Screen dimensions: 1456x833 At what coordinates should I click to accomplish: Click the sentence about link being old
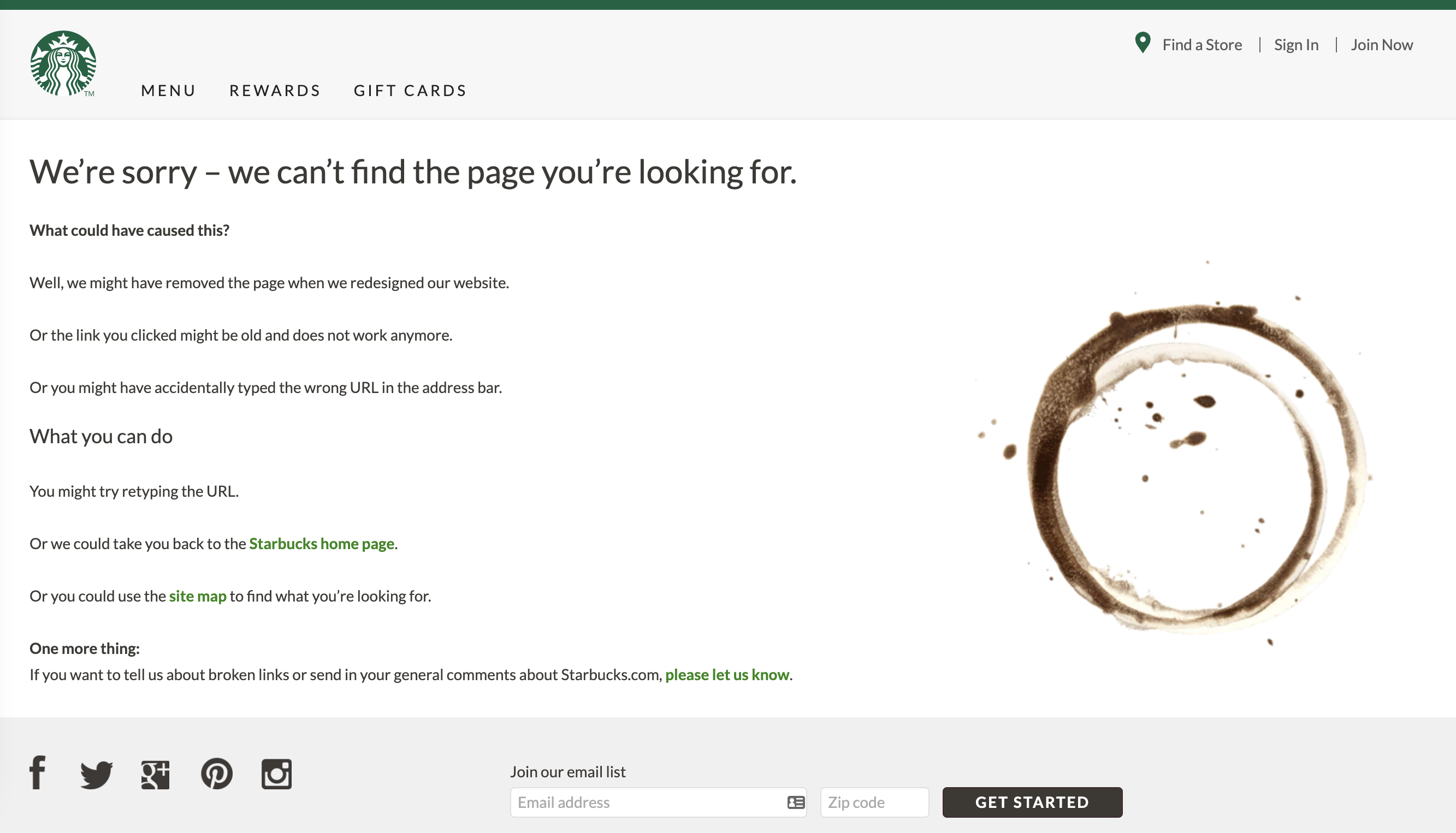coord(241,335)
